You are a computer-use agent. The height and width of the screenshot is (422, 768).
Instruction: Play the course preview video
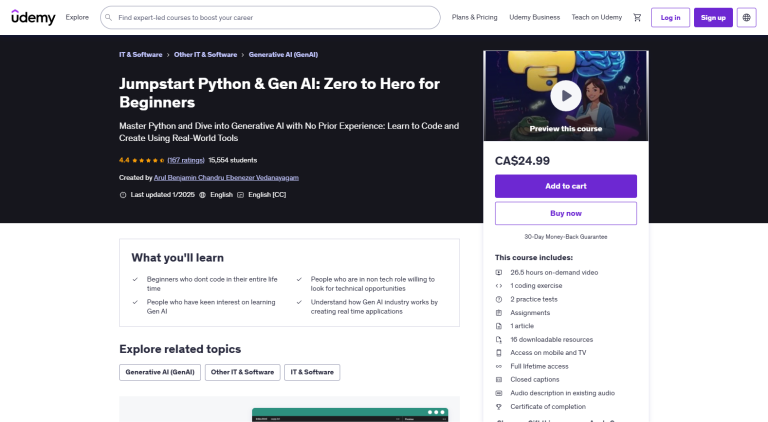[x=566, y=95]
